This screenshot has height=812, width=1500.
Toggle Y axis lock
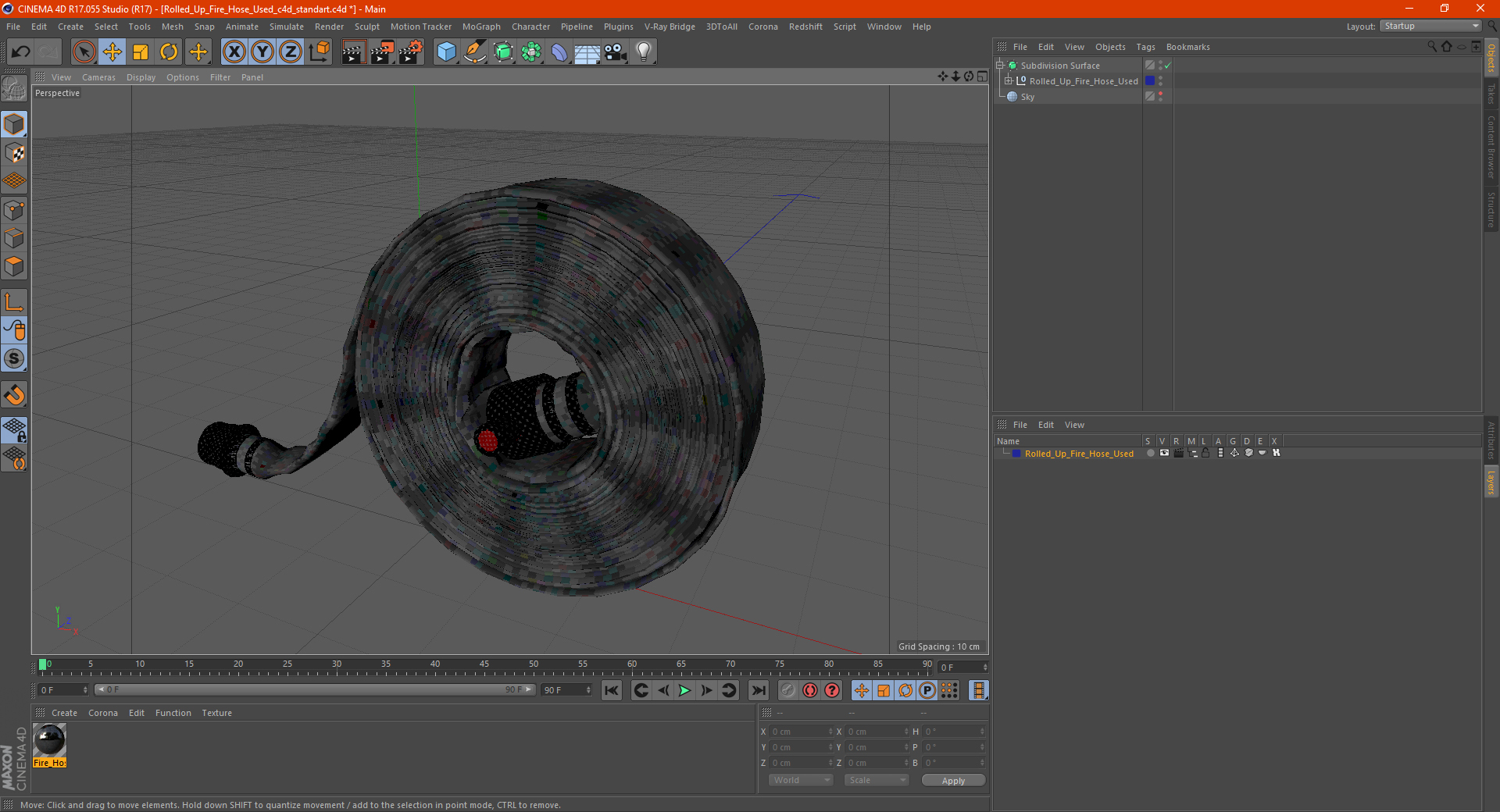pyautogui.click(x=262, y=52)
